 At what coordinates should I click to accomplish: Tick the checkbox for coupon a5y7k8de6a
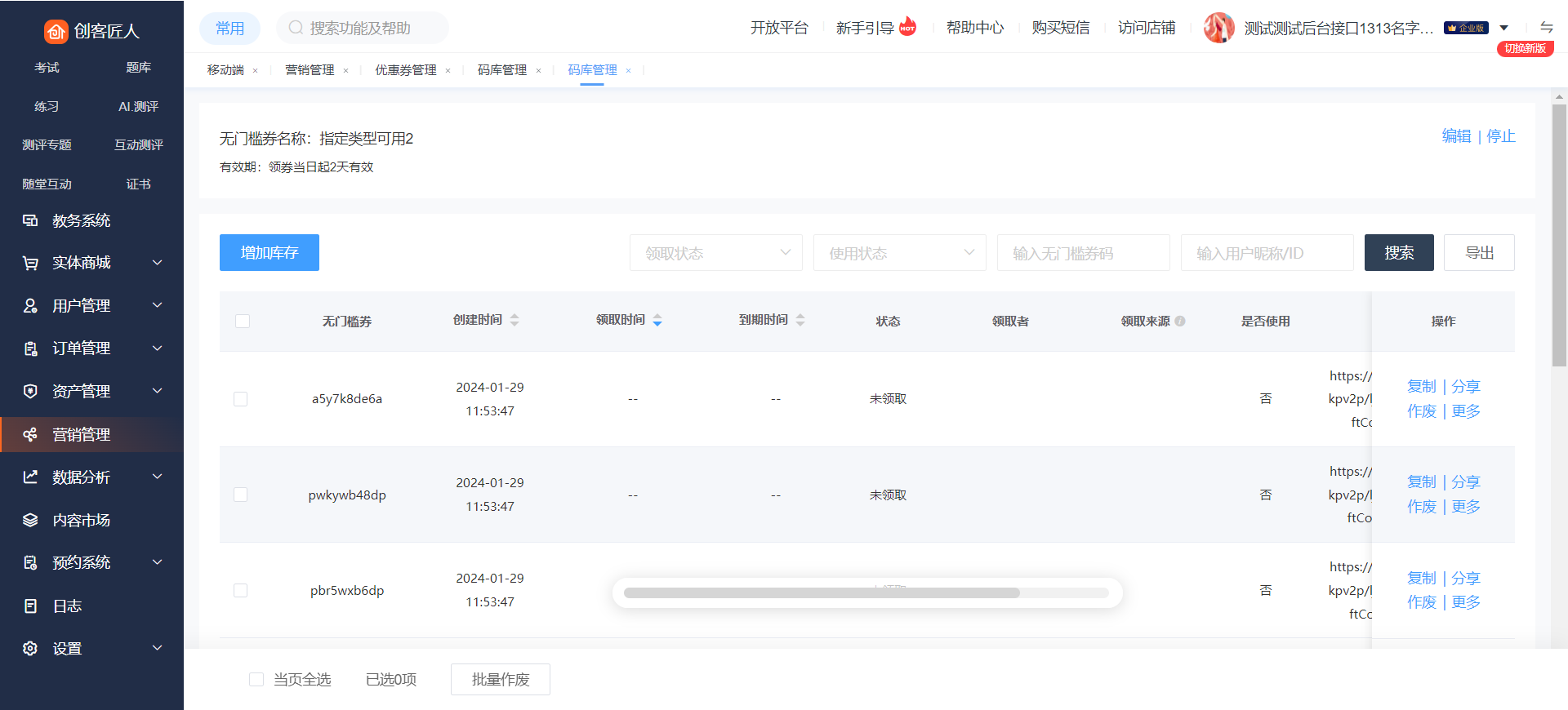[x=241, y=399]
